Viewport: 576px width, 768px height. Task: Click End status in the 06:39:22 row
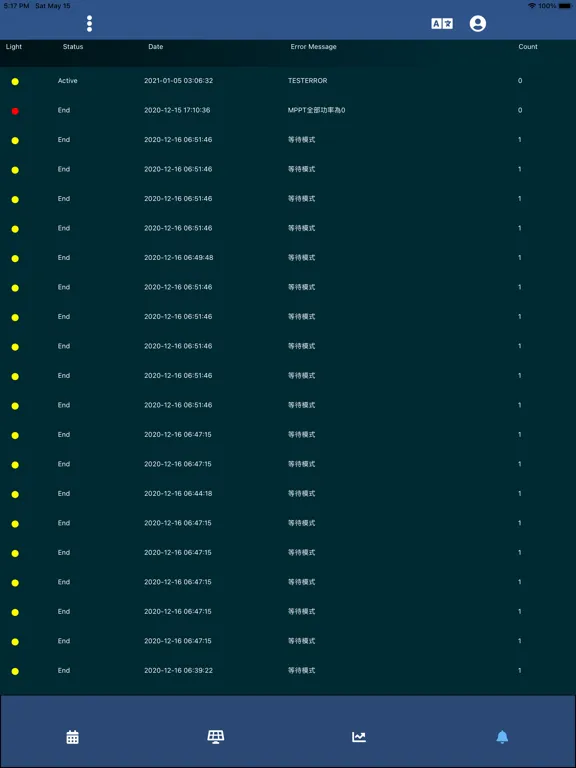pyautogui.click(x=64, y=670)
